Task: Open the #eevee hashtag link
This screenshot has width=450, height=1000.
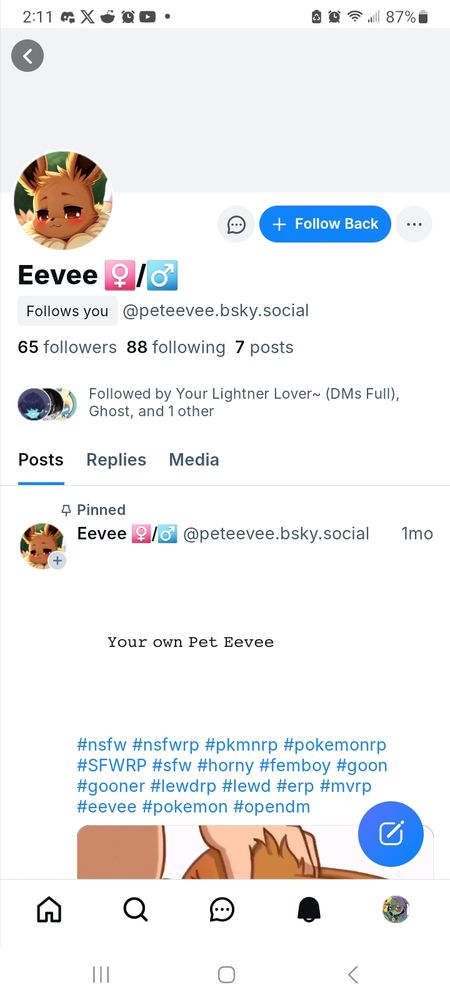Action: pyautogui.click(x=106, y=807)
